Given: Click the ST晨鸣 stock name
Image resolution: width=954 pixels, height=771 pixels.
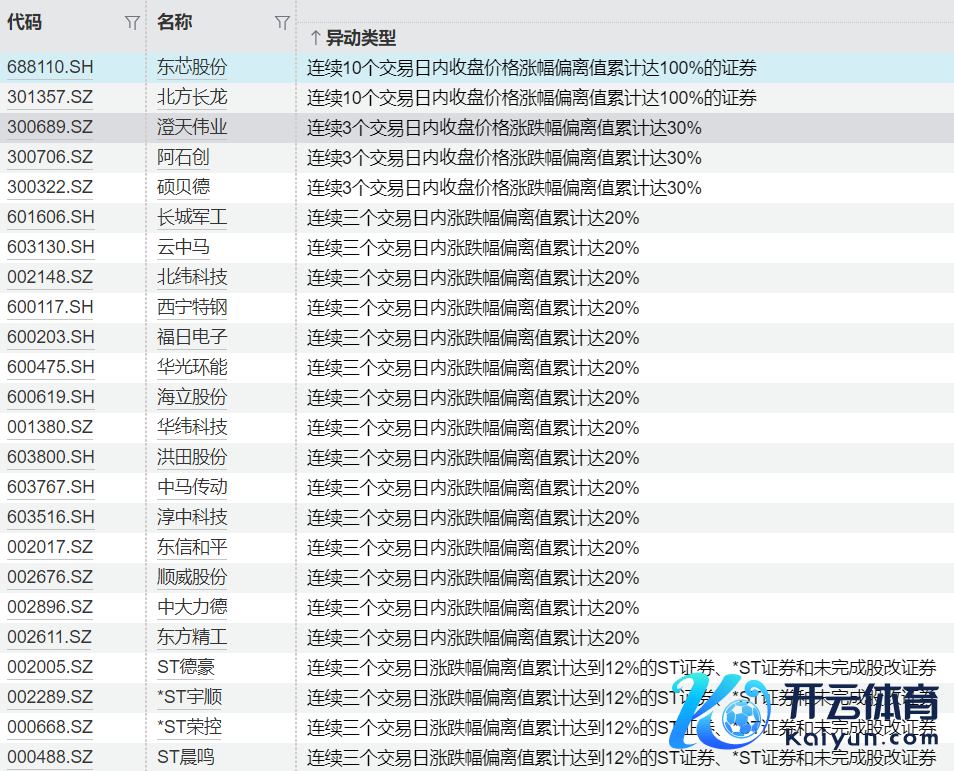Looking at the screenshot, I should [x=186, y=758].
